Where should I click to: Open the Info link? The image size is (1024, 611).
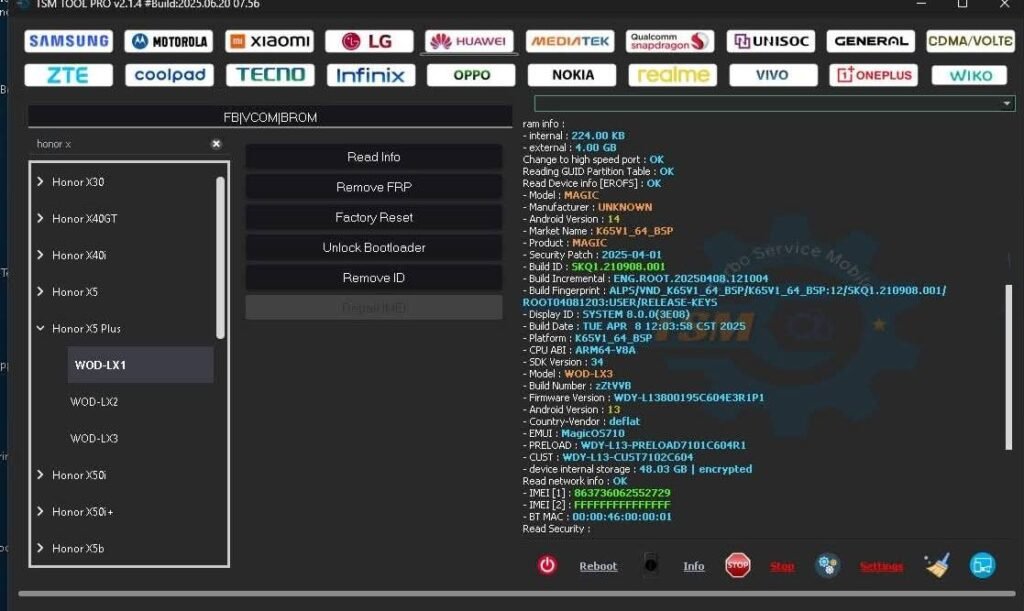pos(694,566)
